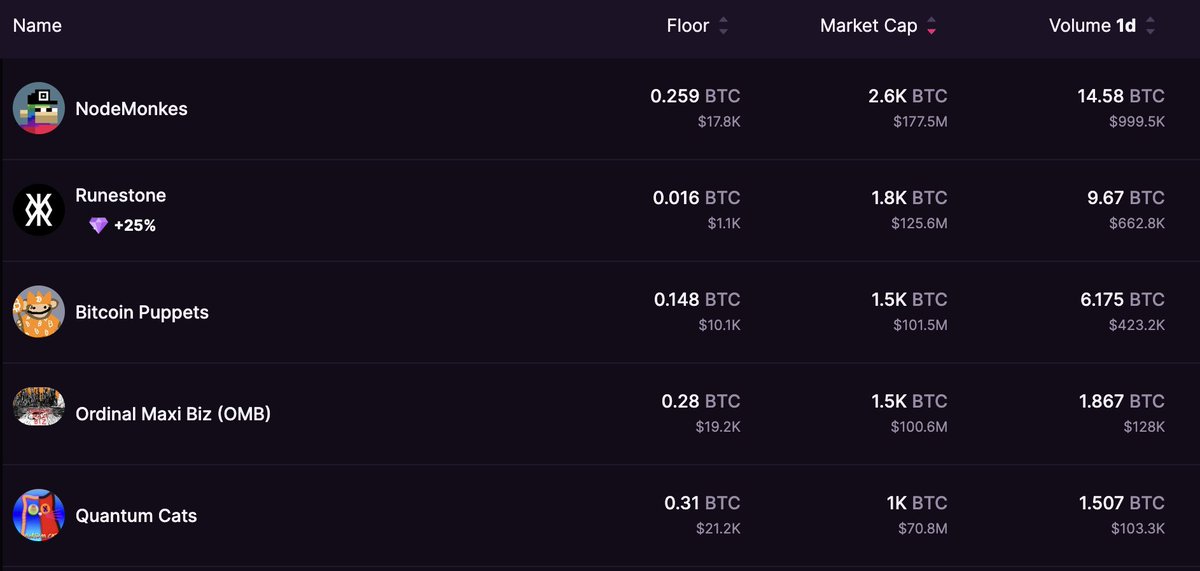Click the Runestone logo icon

click(x=39, y=210)
